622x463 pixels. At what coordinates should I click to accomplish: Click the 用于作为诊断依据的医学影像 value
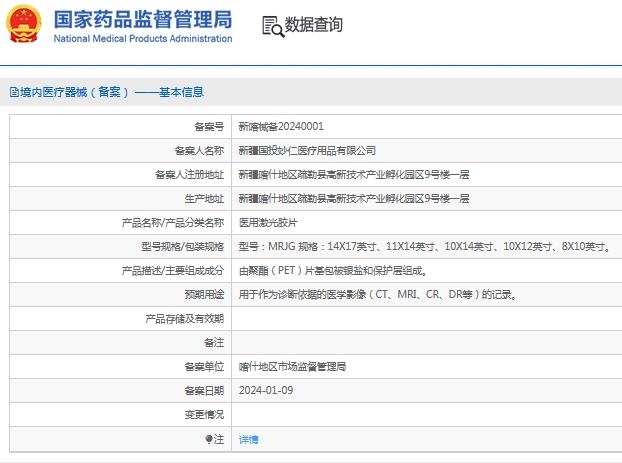[378, 294]
